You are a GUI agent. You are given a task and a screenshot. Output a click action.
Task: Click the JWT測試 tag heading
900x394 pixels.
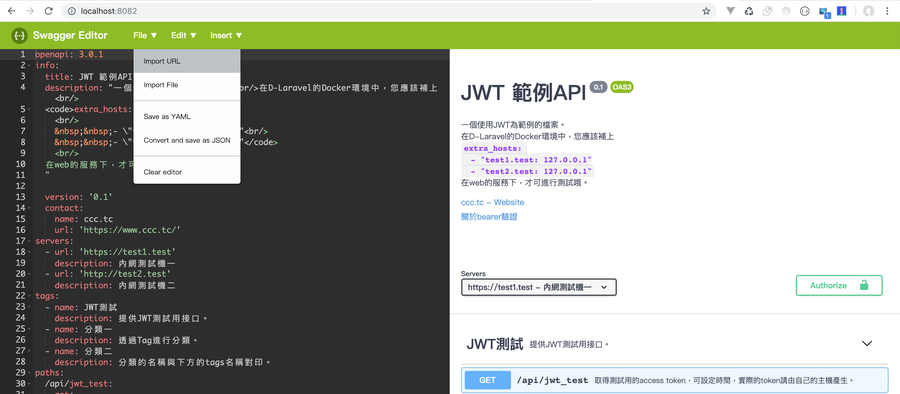pyautogui.click(x=495, y=344)
